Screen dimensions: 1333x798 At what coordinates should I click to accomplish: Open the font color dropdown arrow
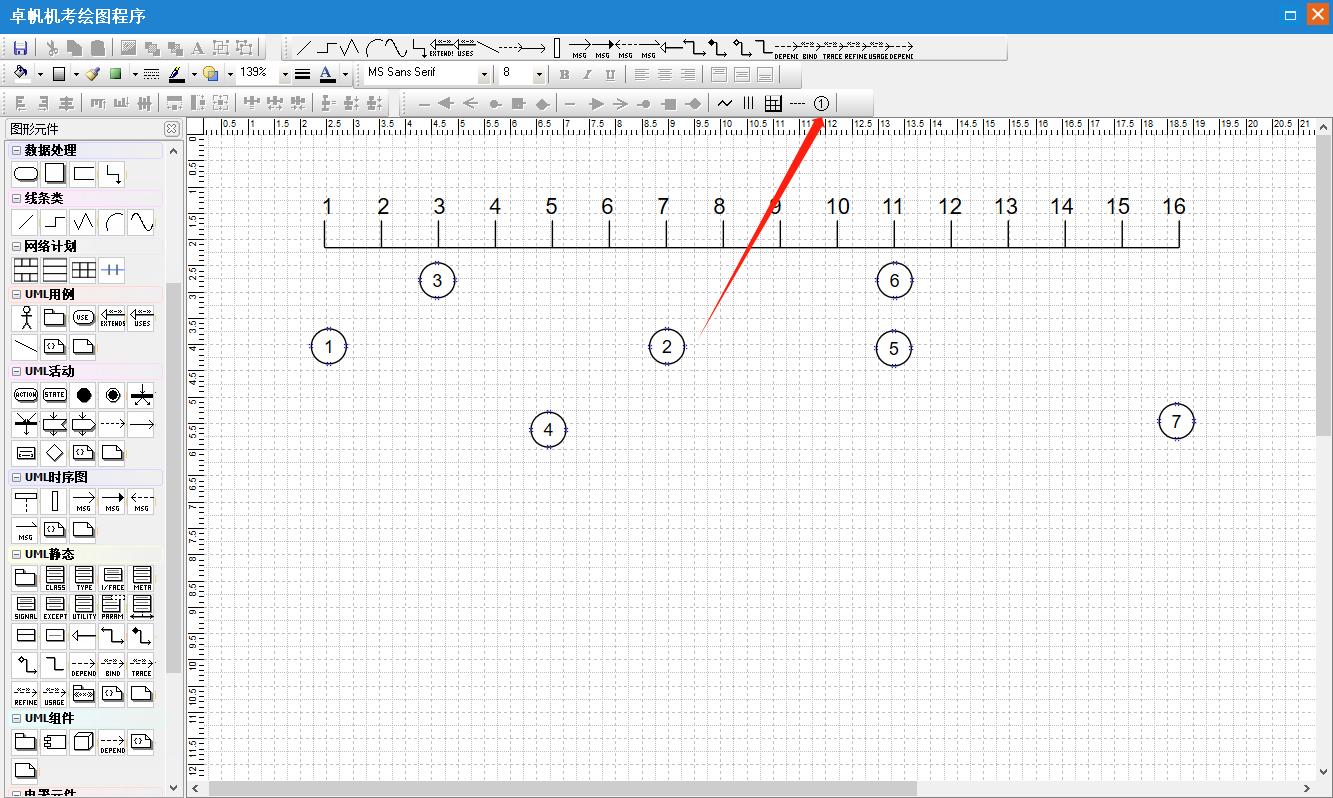[x=345, y=74]
